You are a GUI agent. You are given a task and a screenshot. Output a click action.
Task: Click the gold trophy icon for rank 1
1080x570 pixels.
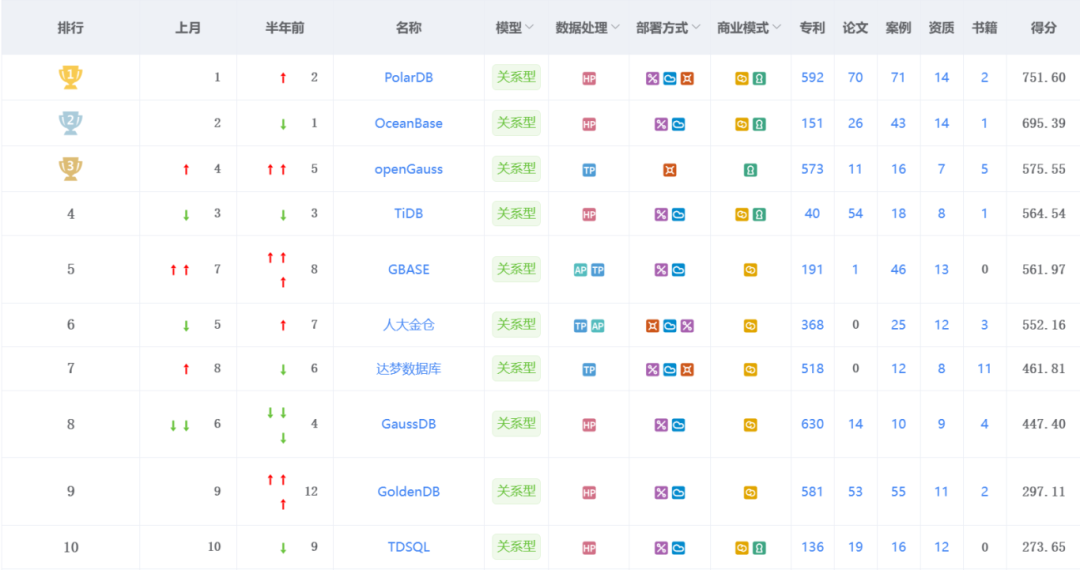tap(70, 77)
